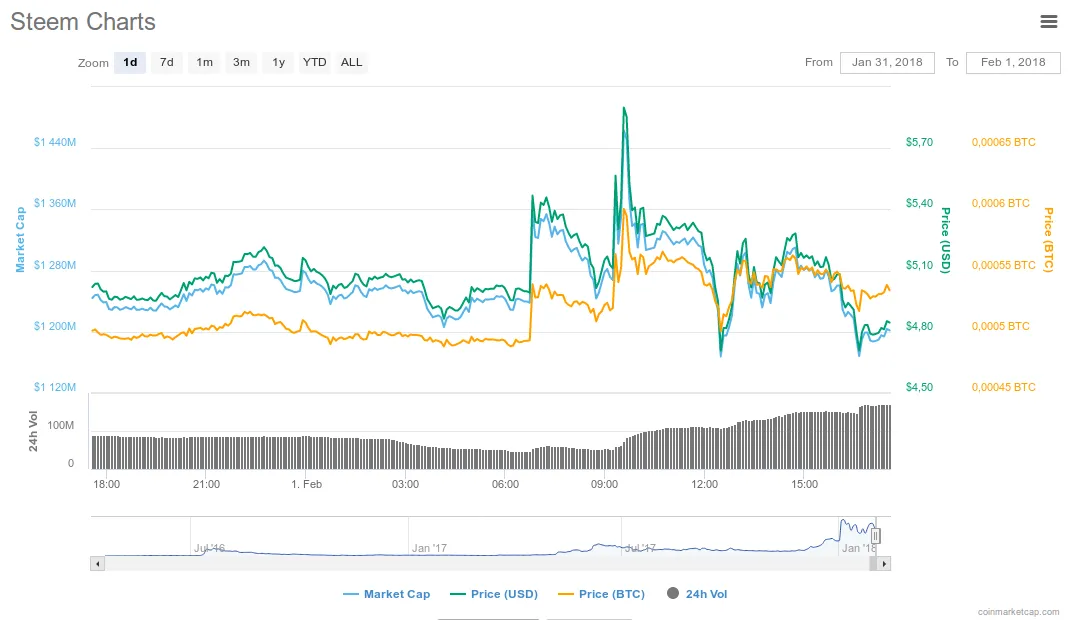Toggle the Price (BTC) series legend
The width and height of the screenshot is (1070, 620).
pos(602,594)
